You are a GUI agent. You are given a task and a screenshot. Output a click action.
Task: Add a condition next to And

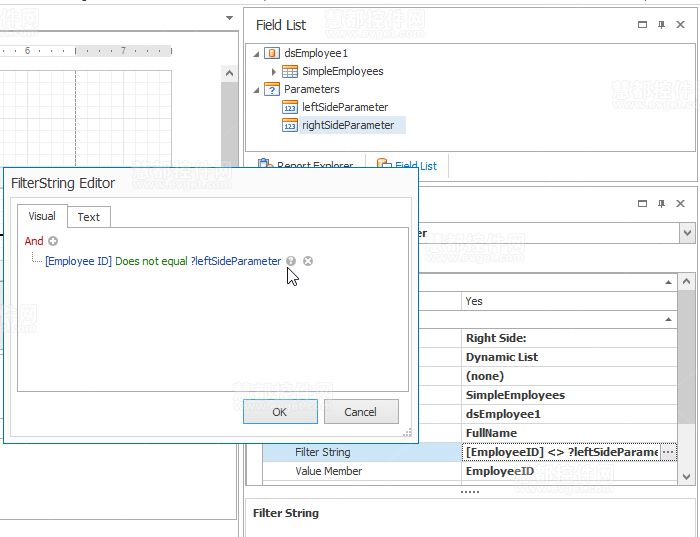(x=53, y=241)
